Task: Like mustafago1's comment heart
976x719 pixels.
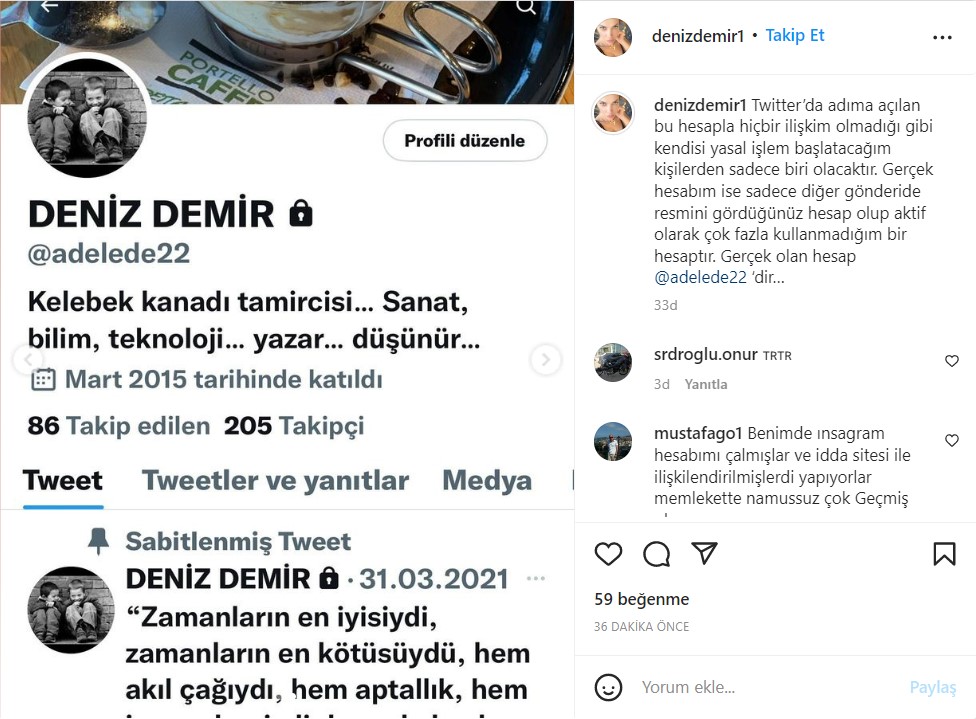Action: pyautogui.click(x=952, y=441)
